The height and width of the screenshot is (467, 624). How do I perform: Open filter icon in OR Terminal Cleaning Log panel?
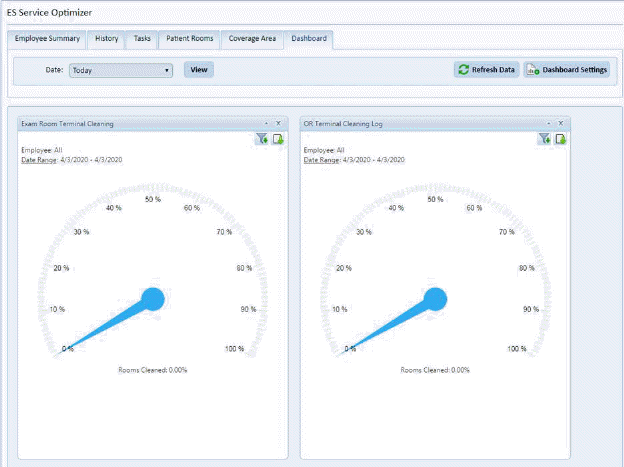click(545, 139)
